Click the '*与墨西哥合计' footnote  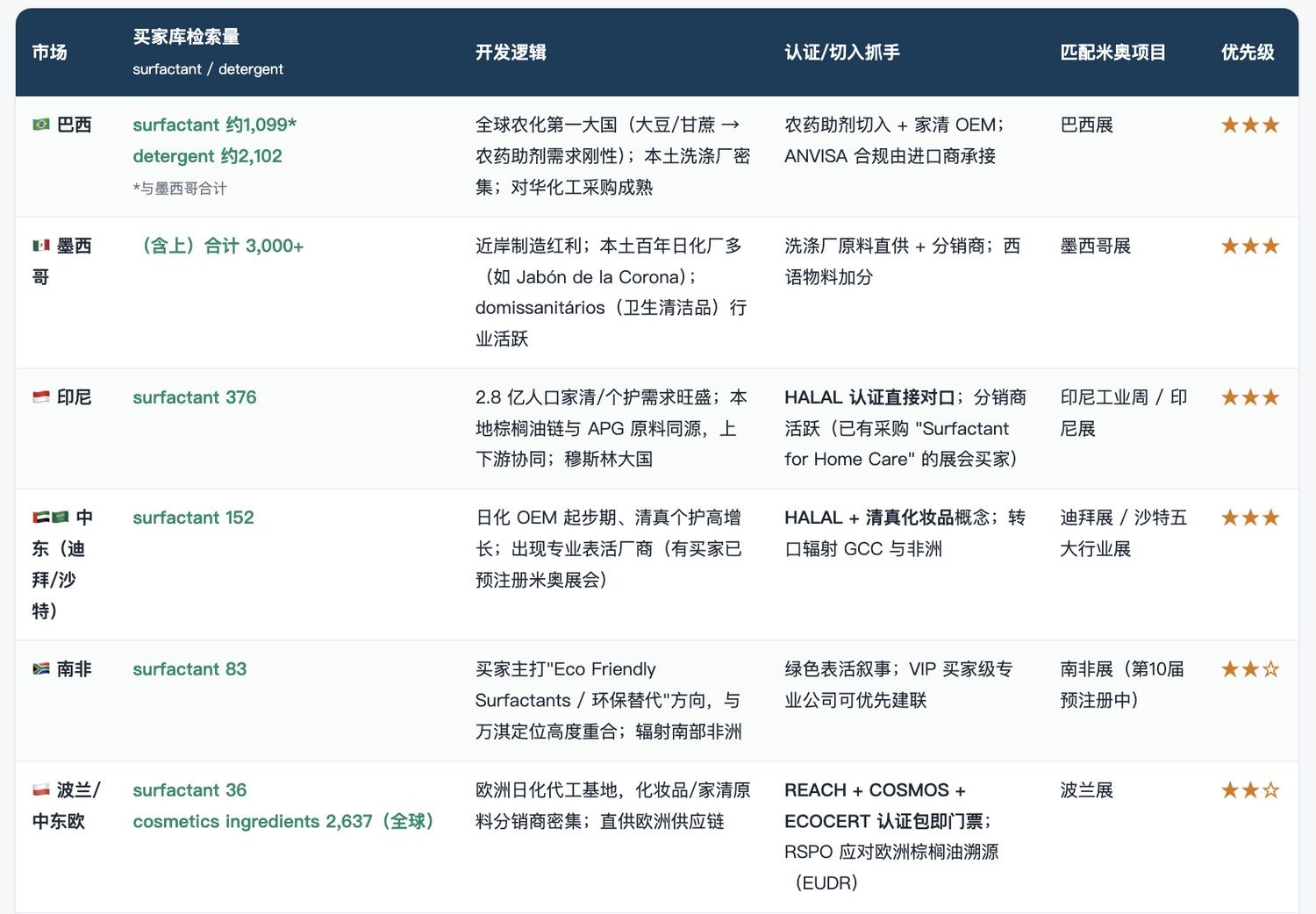pos(180,188)
